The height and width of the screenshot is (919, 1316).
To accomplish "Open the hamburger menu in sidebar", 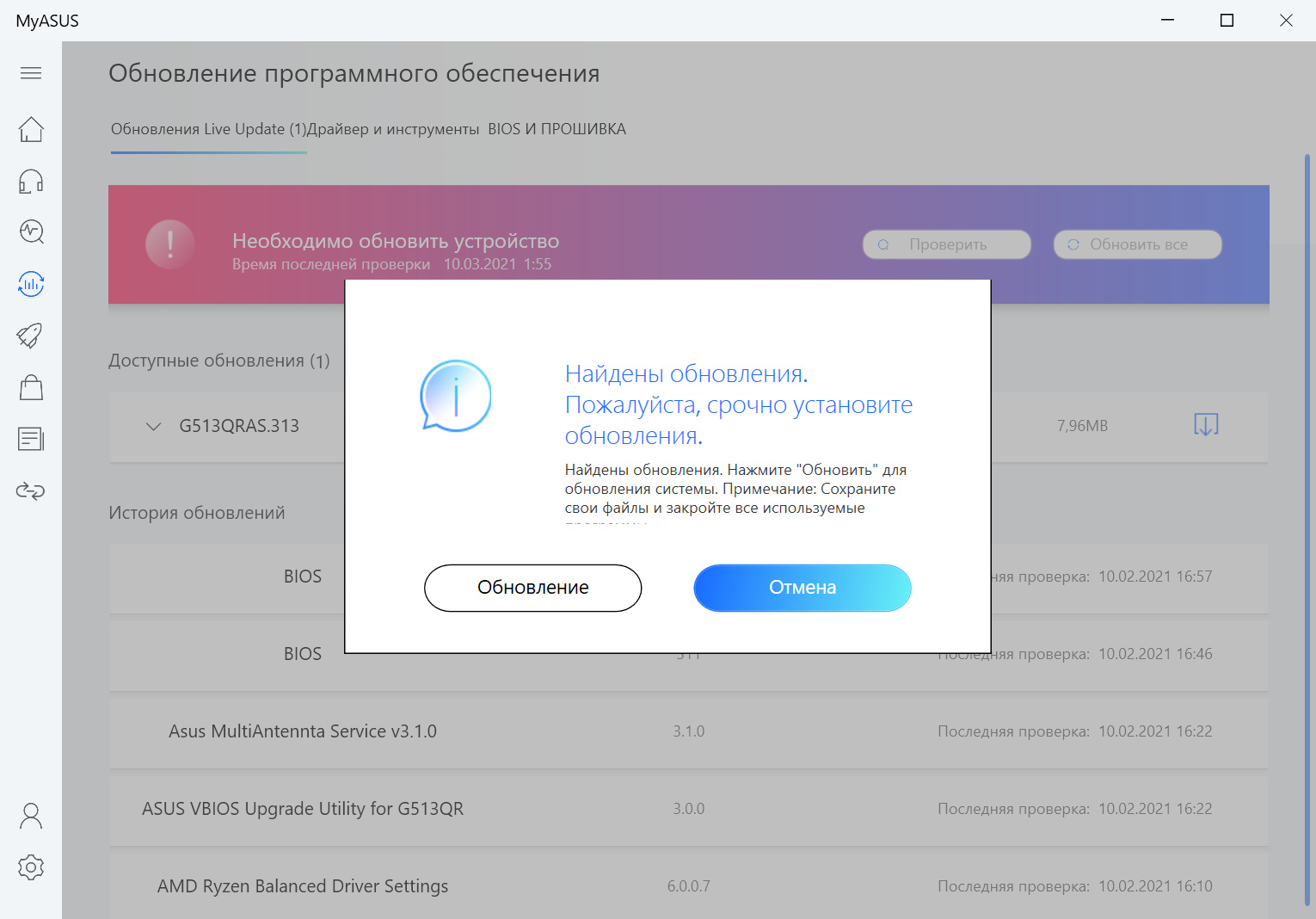I will click(x=31, y=73).
